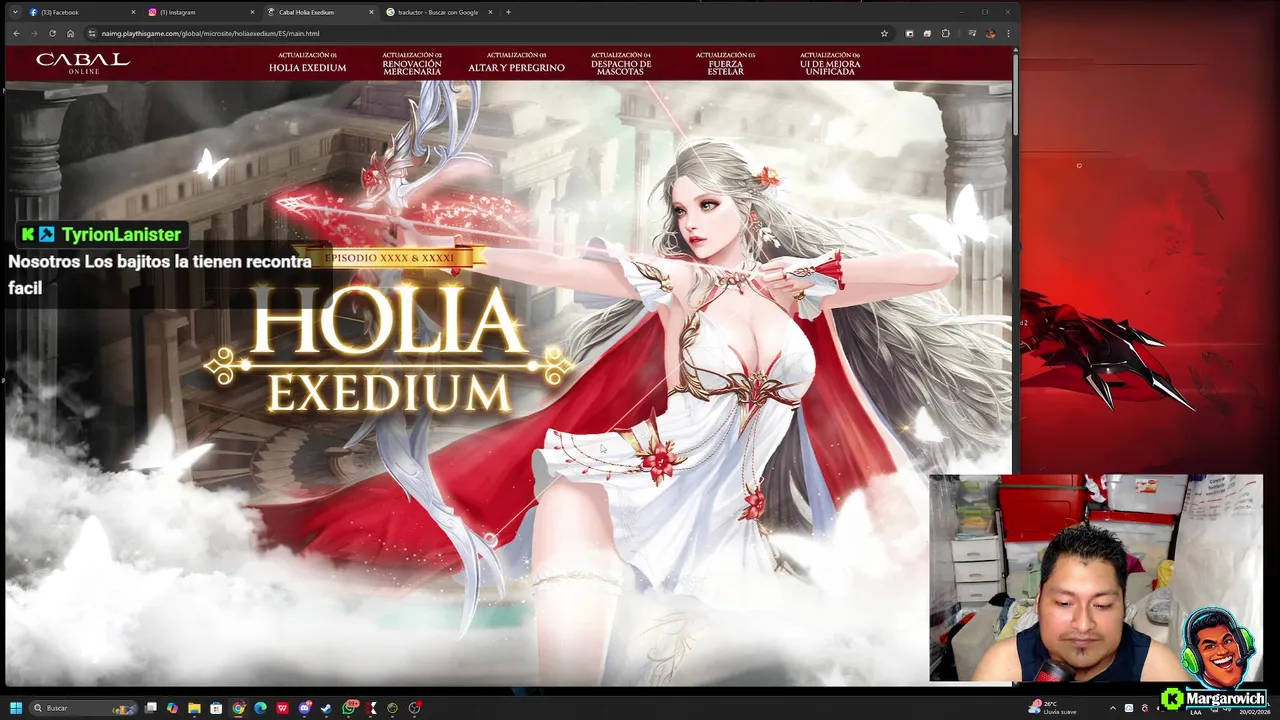Click the HOLIA EXEDIUM title banner
Image resolution: width=1280 pixels, height=720 pixels.
tap(389, 349)
